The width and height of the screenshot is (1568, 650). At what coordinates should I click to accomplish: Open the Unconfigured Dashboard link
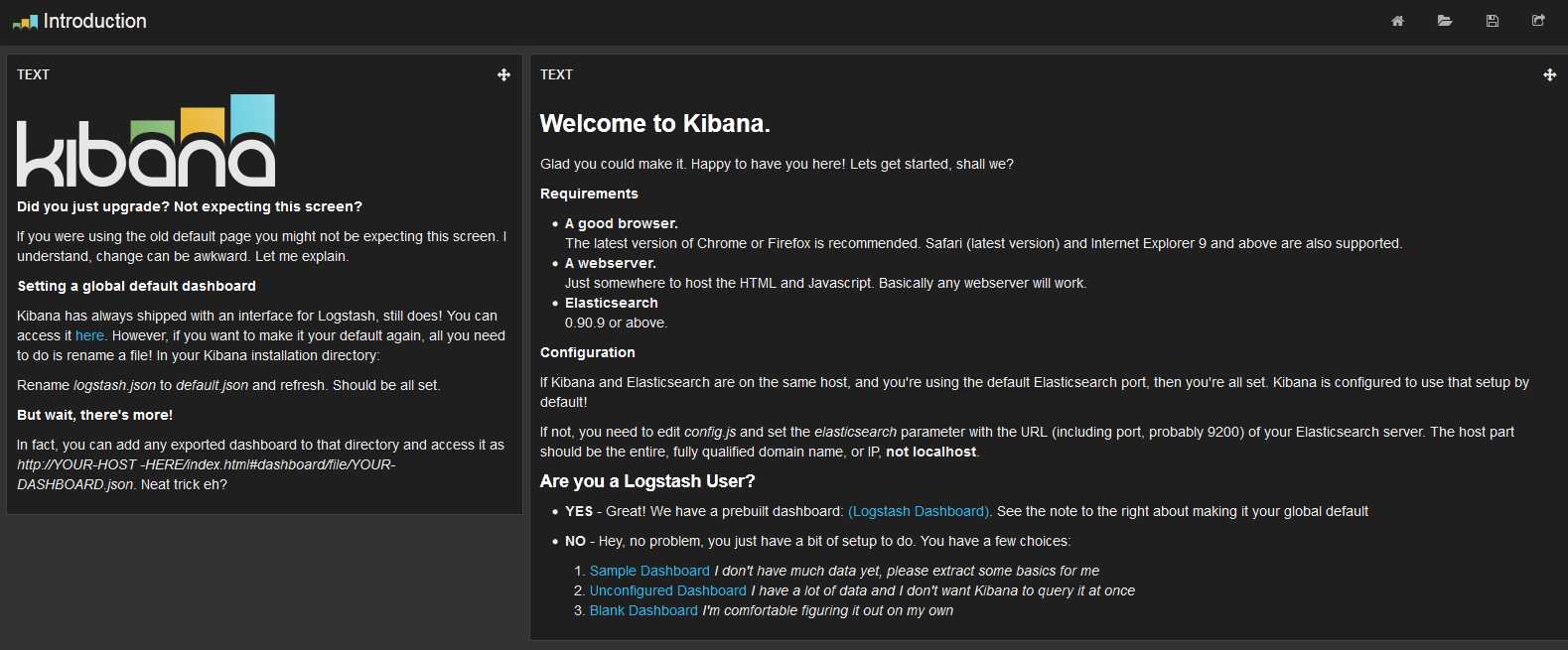pyautogui.click(x=667, y=590)
